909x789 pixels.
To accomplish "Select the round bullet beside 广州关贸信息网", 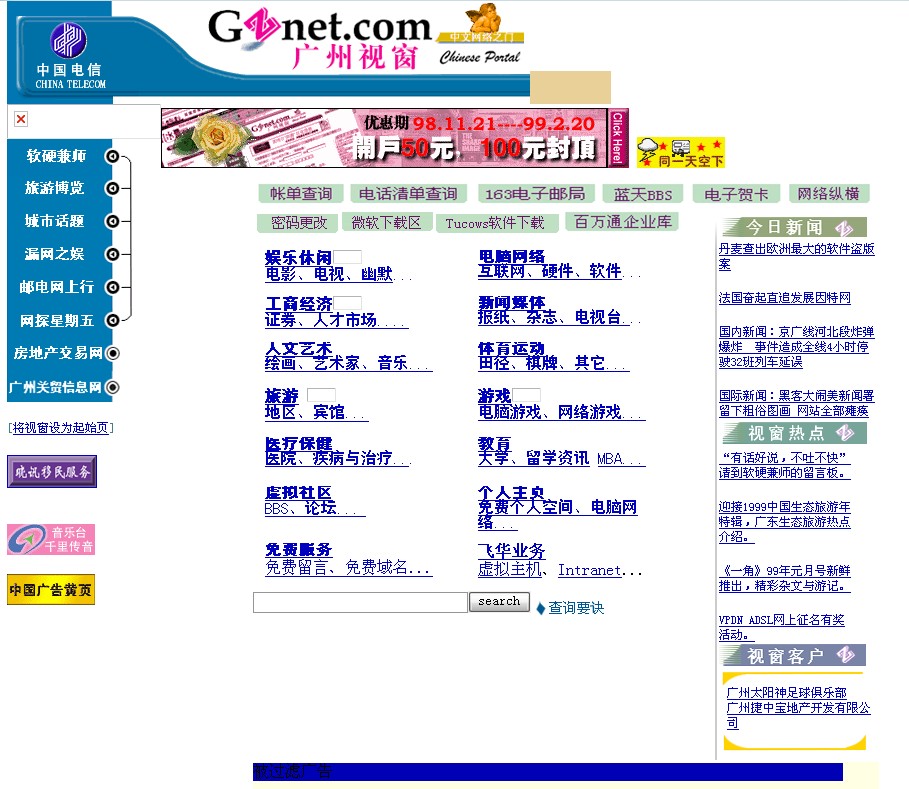I will [x=113, y=387].
